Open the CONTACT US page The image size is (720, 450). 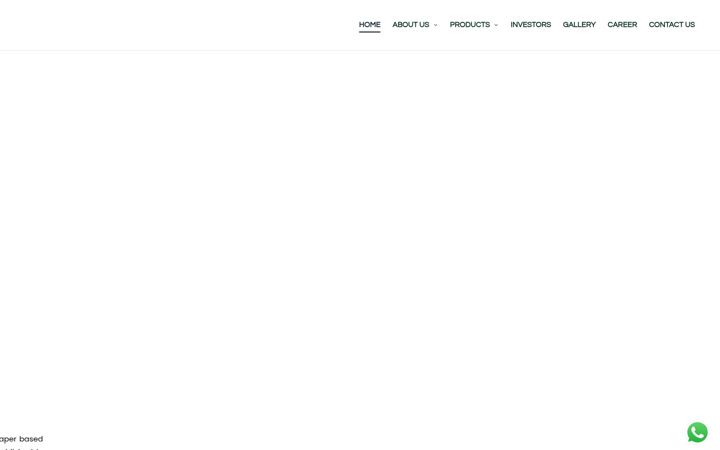[671, 25]
